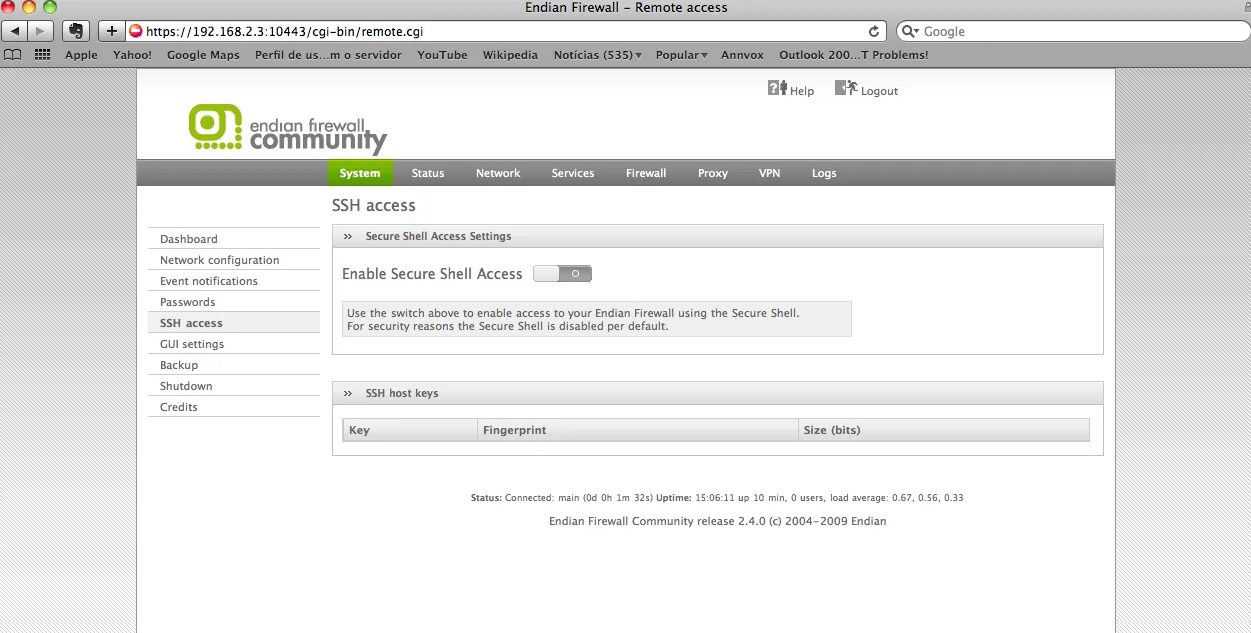Click the Logout exit-door icon
1251x633 pixels.
pos(846,88)
